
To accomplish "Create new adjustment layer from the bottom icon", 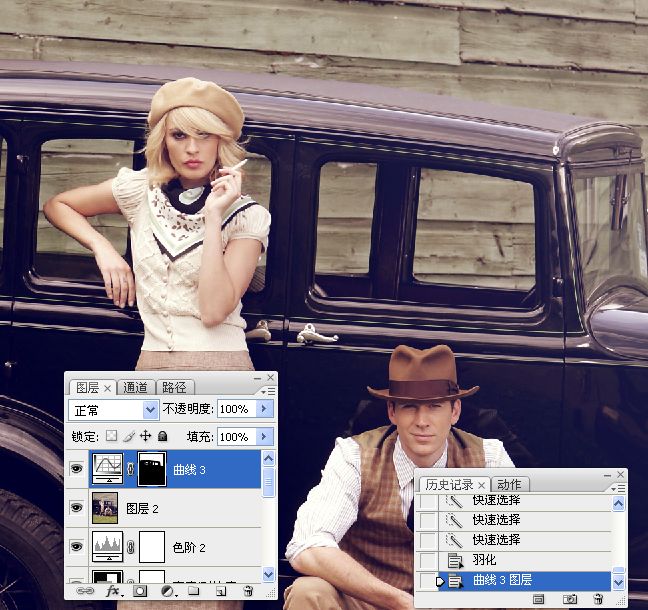I will pos(166,591).
